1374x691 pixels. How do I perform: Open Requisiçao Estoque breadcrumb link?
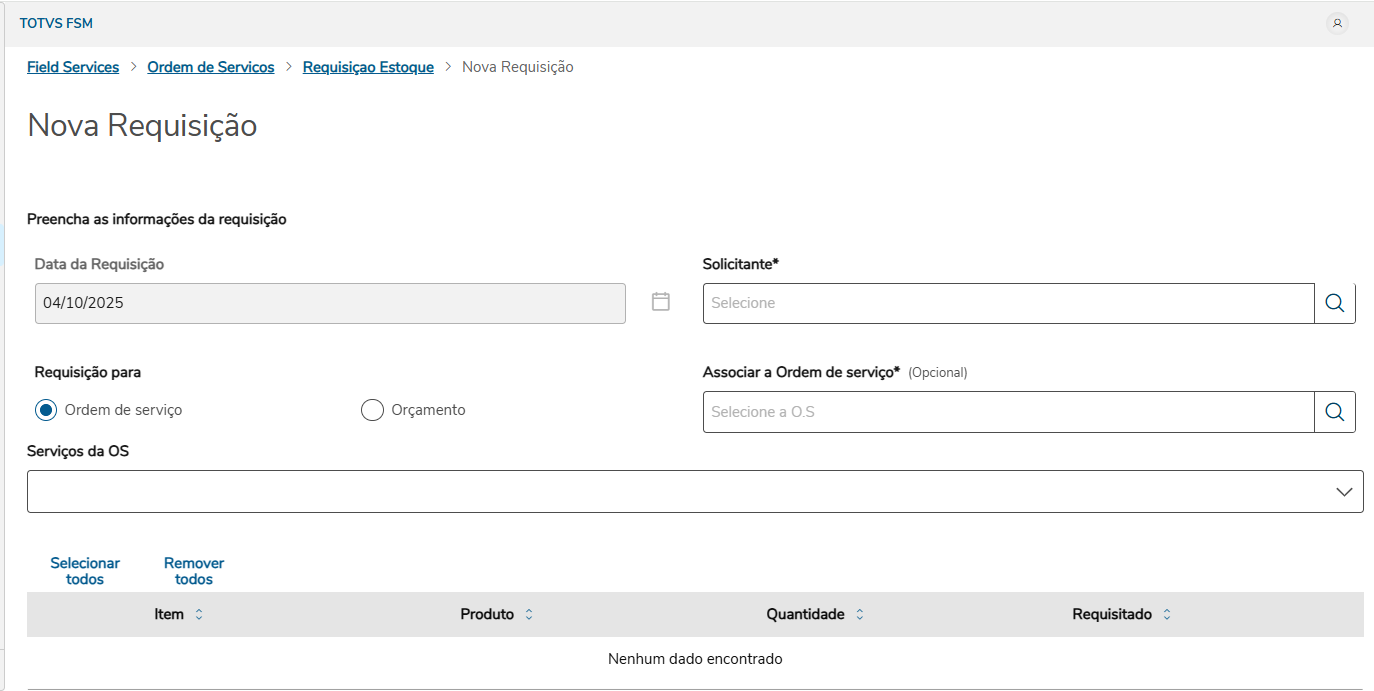coord(368,67)
